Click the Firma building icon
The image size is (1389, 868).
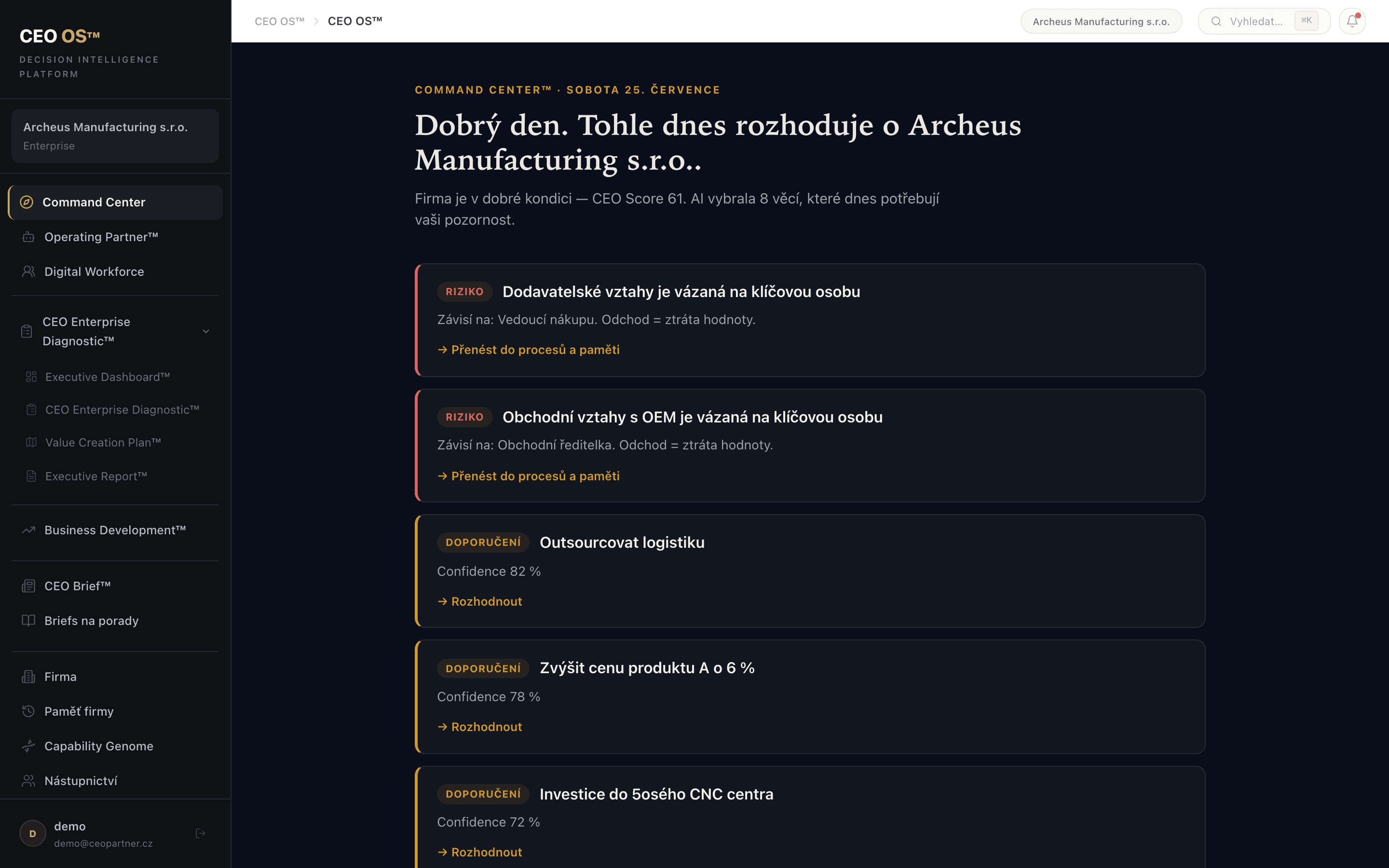28,676
